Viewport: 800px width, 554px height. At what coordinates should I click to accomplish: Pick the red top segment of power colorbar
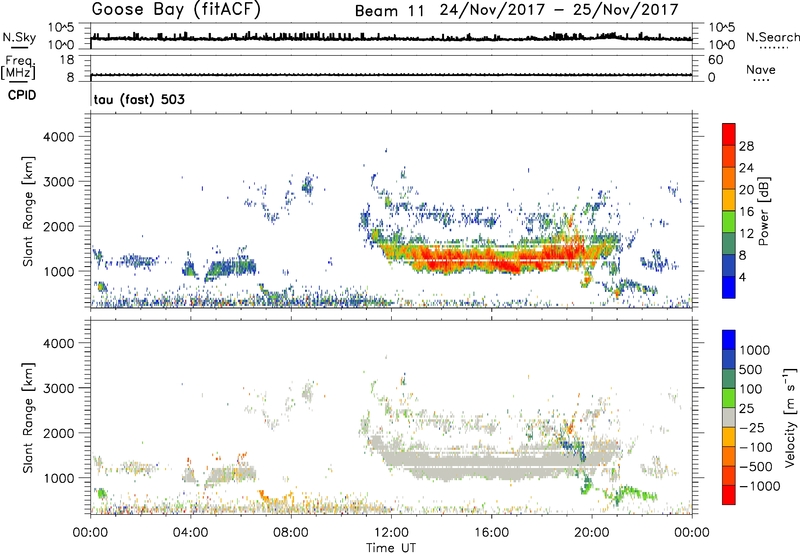coord(729,135)
